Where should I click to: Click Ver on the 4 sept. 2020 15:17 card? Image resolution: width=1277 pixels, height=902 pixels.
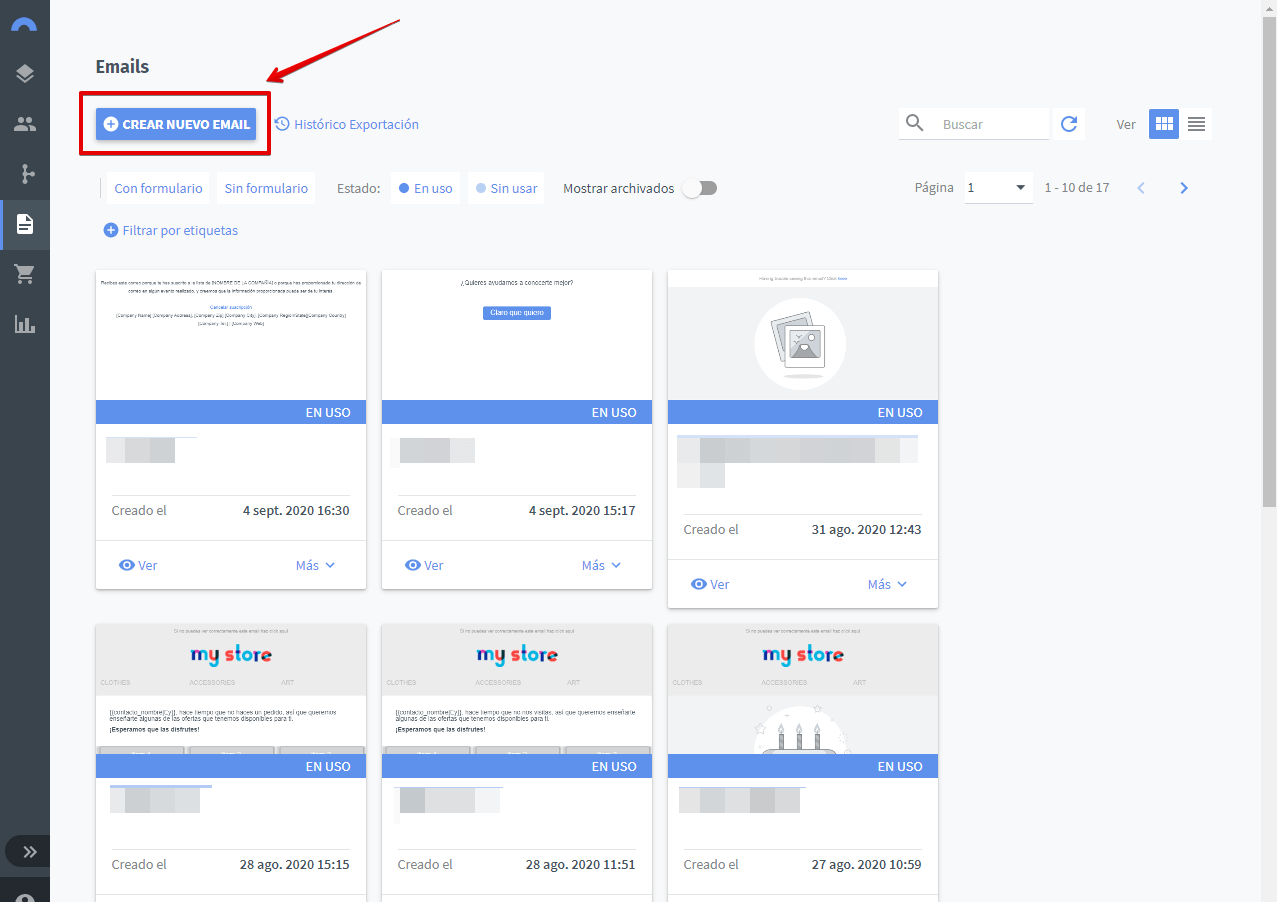424,565
